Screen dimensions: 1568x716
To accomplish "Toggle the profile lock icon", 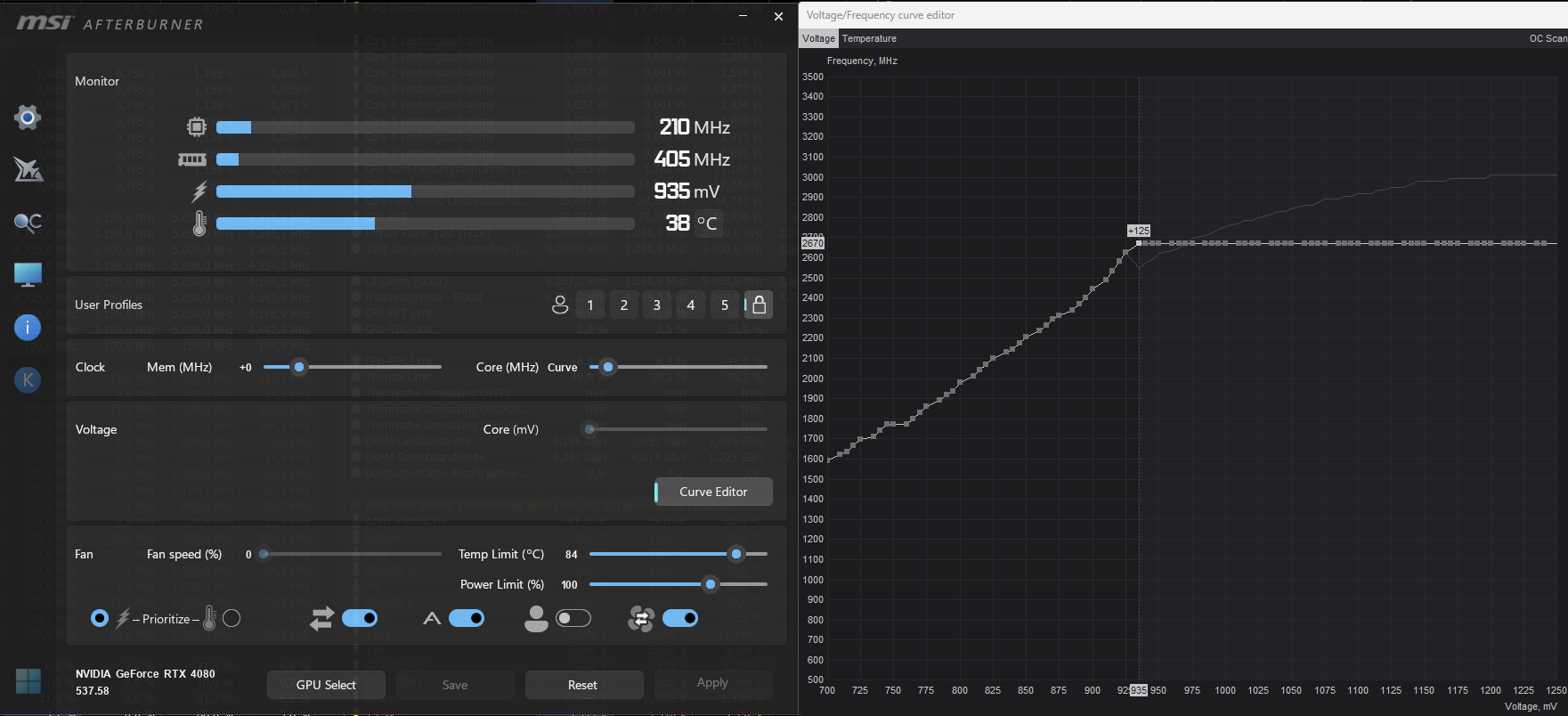I will (759, 305).
